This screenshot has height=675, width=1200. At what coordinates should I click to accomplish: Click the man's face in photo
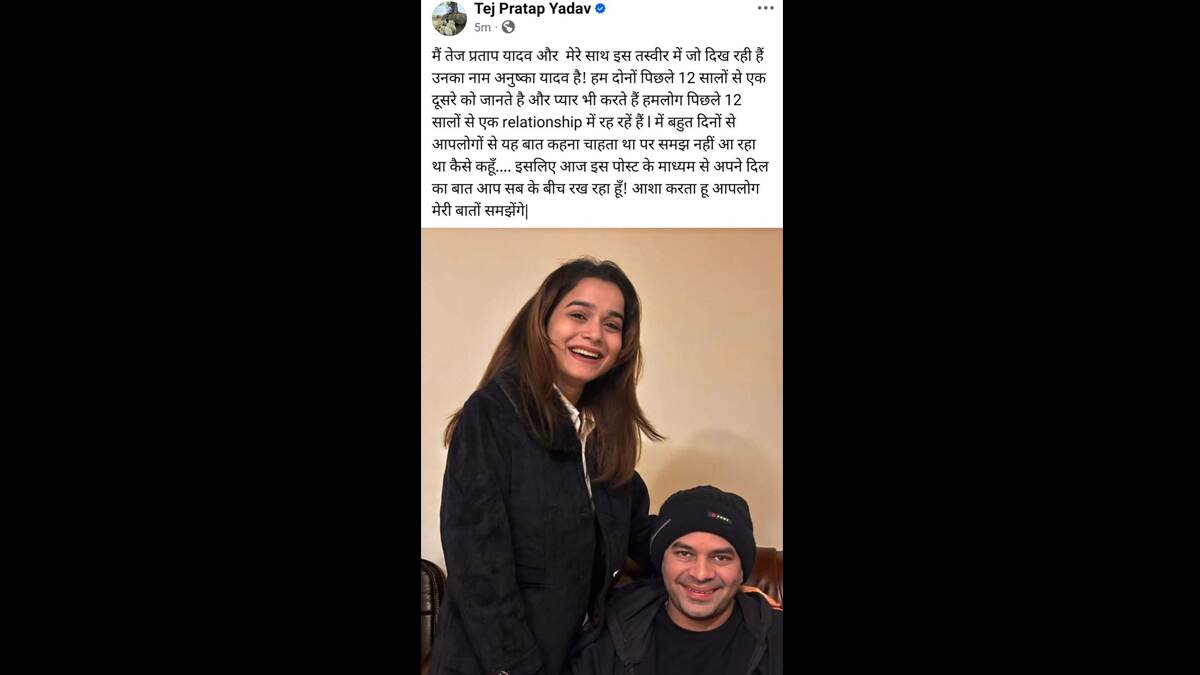coord(701,578)
